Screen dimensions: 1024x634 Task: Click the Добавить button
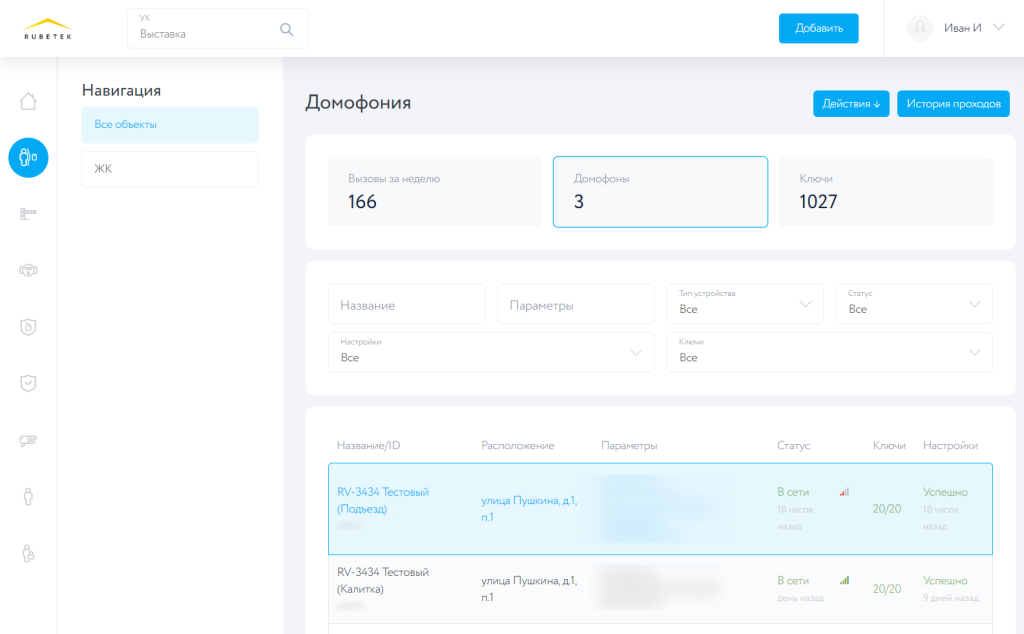click(x=818, y=28)
